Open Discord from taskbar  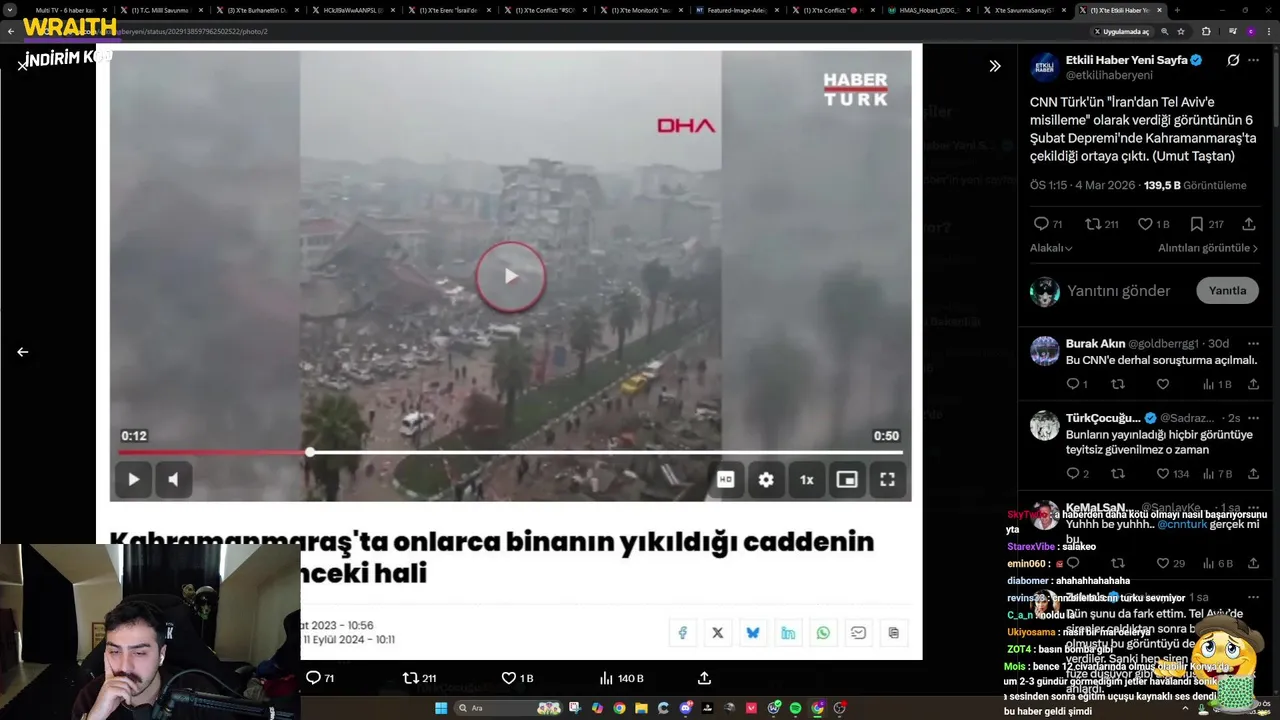[x=686, y=708]
